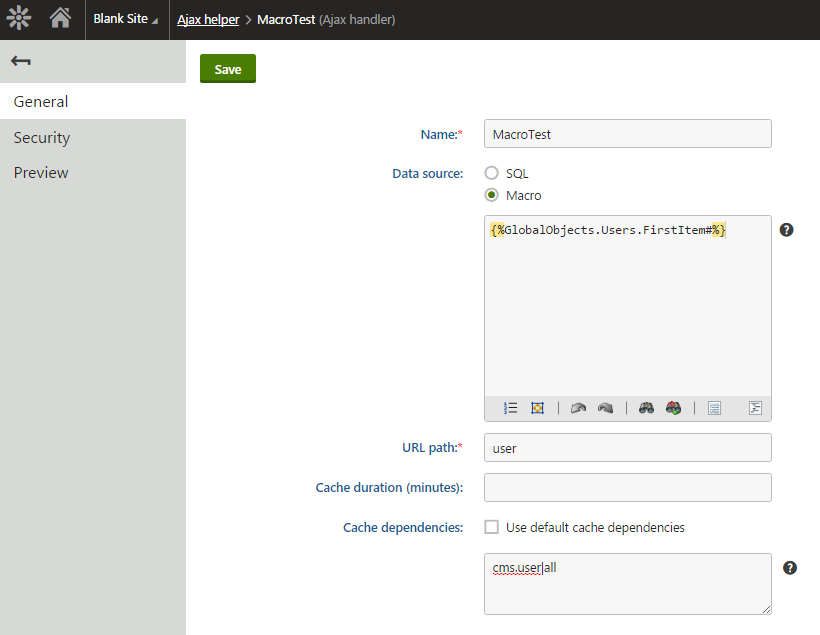The height and width of the screenshot is (635, 820).
Task: Focus the Cache duration minutes field
Action: pos(627,488)
